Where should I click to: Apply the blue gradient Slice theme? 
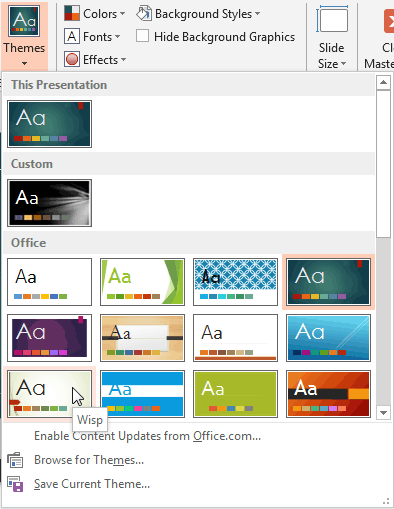[328, 338]
